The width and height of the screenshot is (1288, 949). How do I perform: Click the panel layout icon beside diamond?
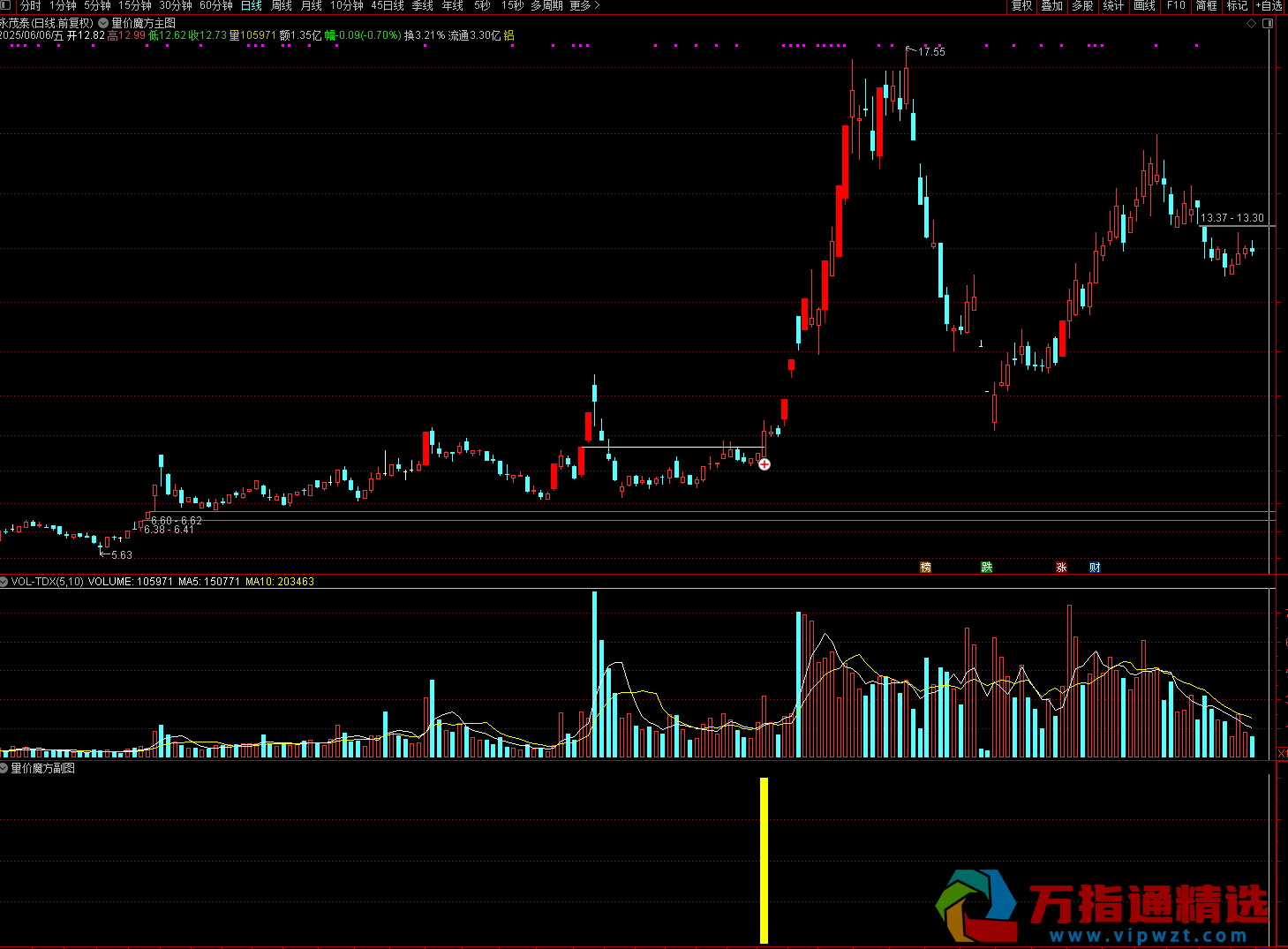coord(1269,24)
